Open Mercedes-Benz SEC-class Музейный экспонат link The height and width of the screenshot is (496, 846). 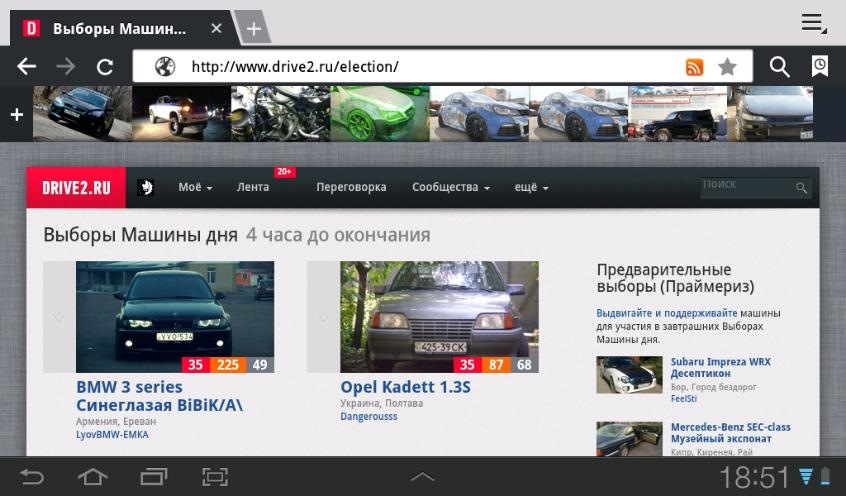click(x=731, y=433)
